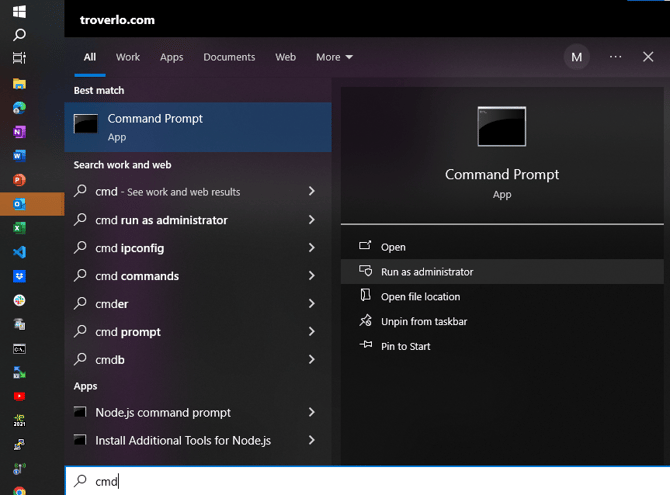Open Visual Studio Code from taskbar
This screenshot has width=670, height=495.
19,252
